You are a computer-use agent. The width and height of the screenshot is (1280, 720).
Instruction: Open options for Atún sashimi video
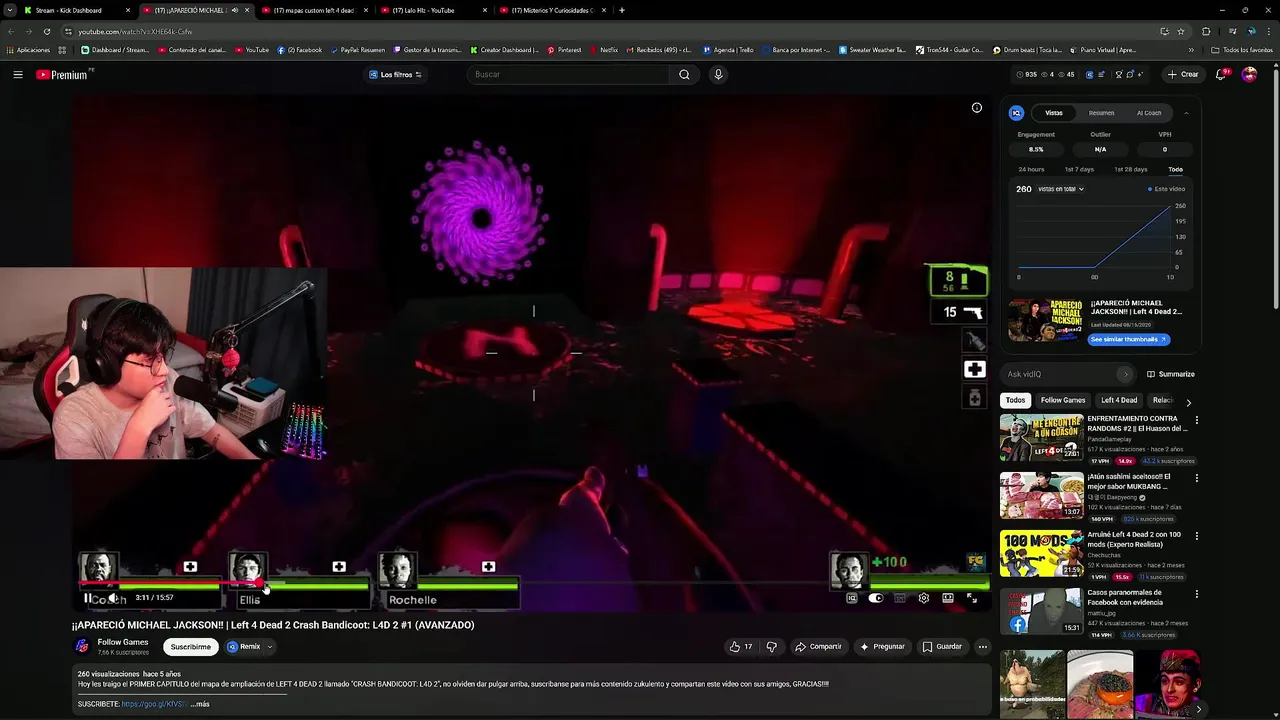click(x=1196, y=478)
